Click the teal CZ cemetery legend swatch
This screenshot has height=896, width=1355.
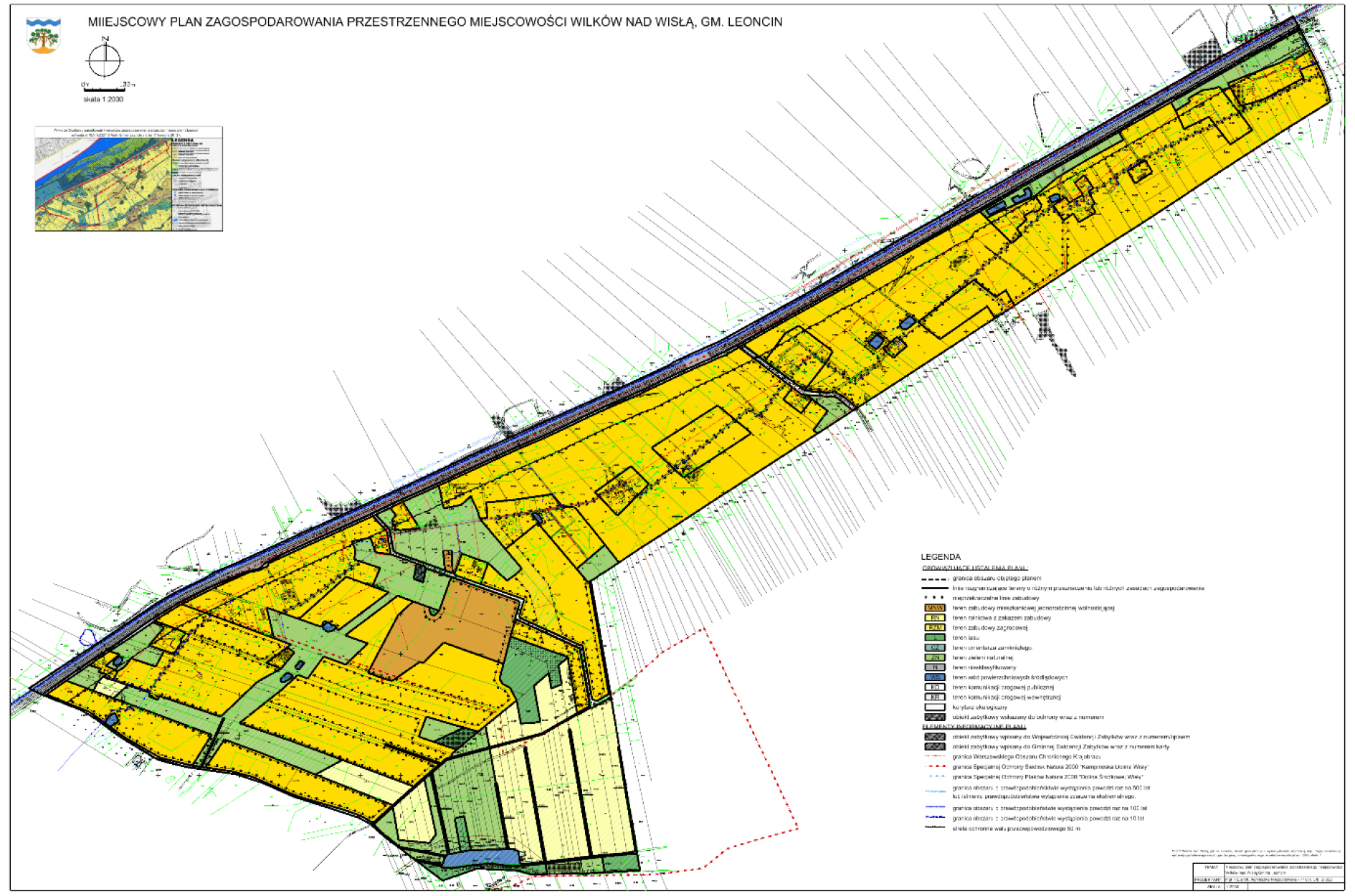pyautogui.click(x=934, y=647)
